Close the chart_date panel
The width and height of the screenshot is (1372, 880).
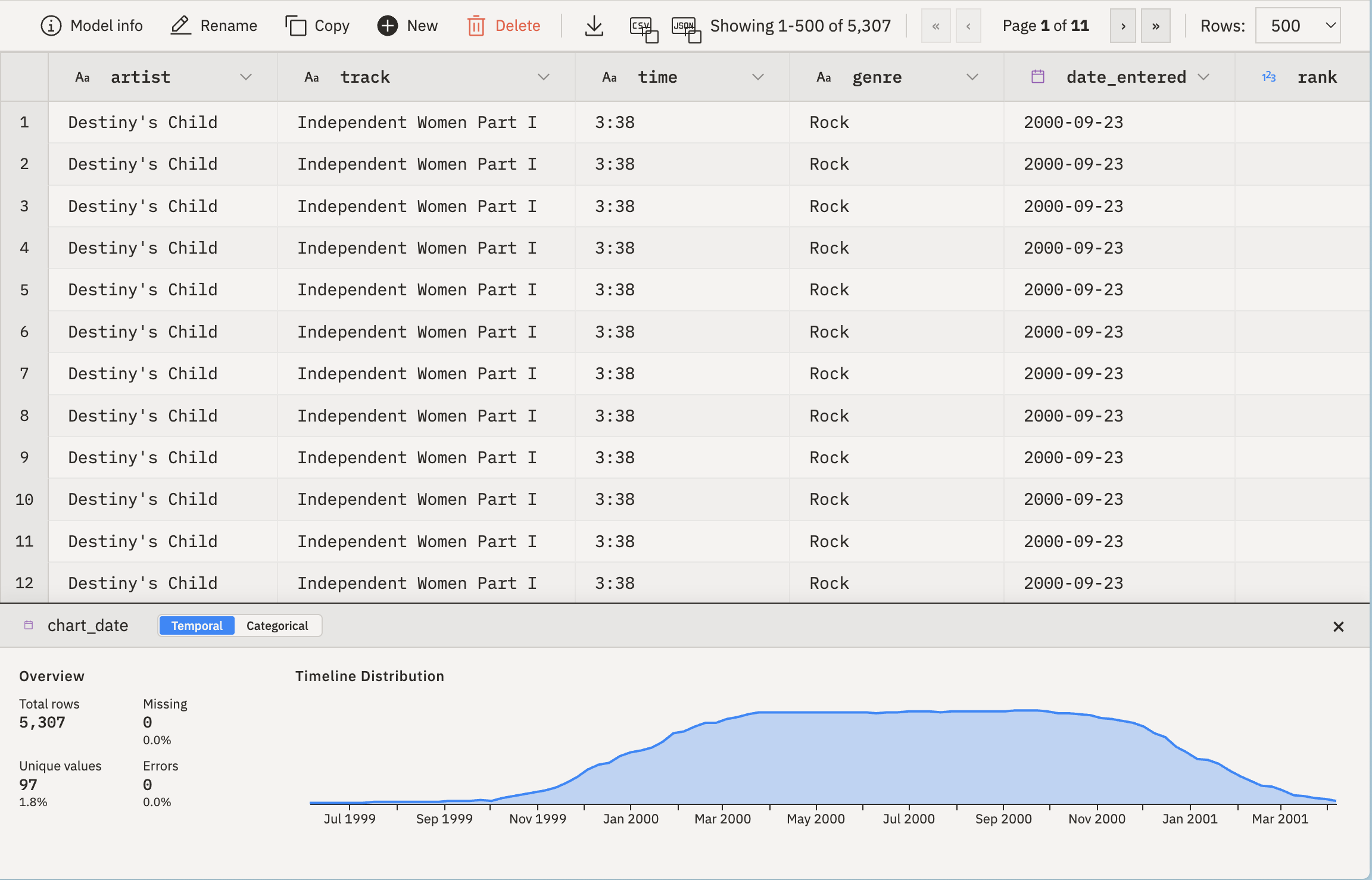coord(1338,626)
